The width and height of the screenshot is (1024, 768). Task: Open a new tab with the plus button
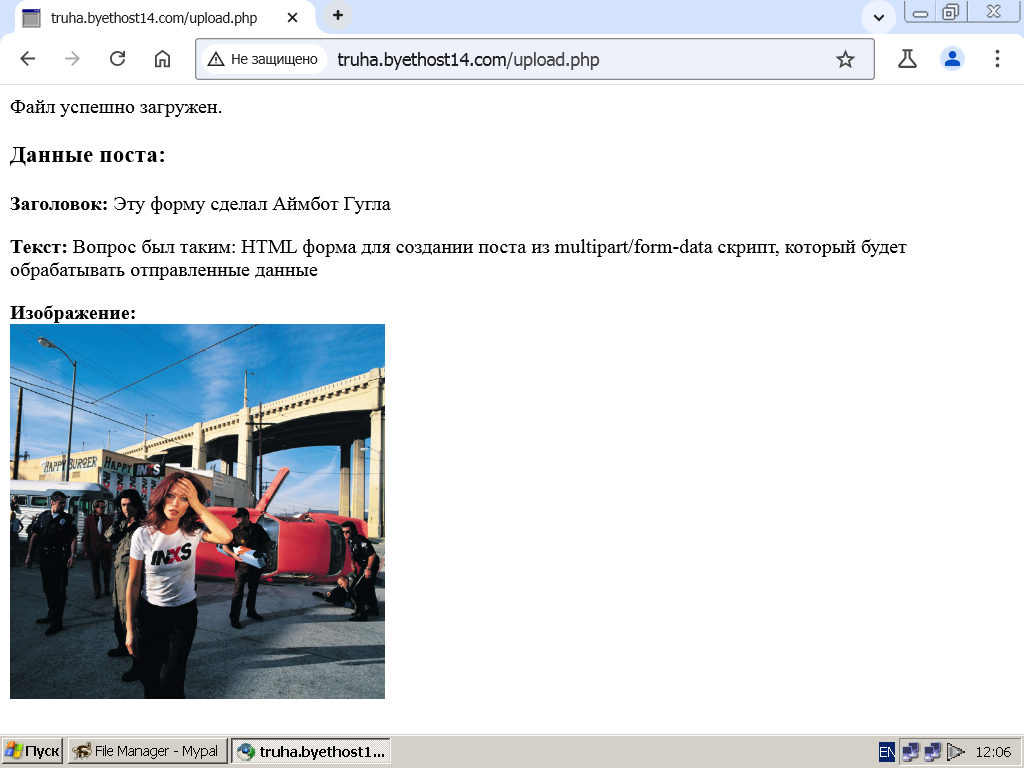point(338,16)
